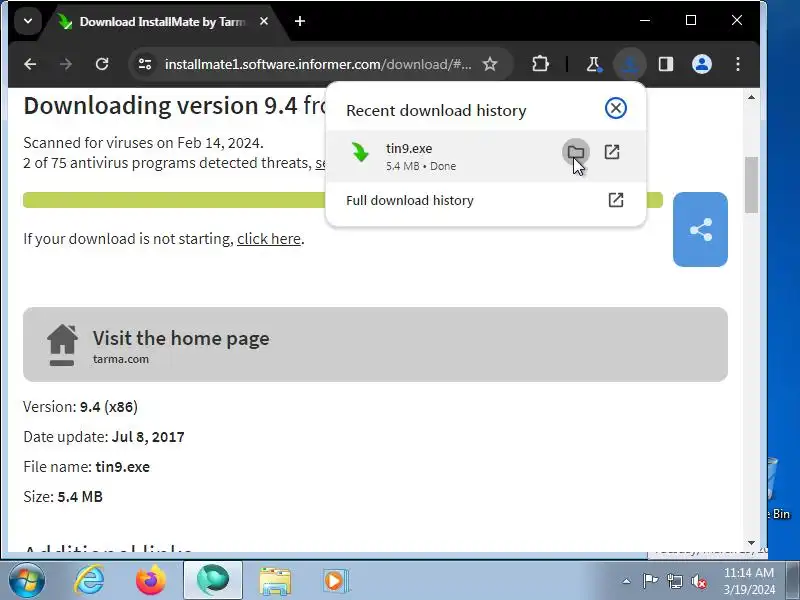
Task: Click the address bar URL
Action: pos(318,64)
